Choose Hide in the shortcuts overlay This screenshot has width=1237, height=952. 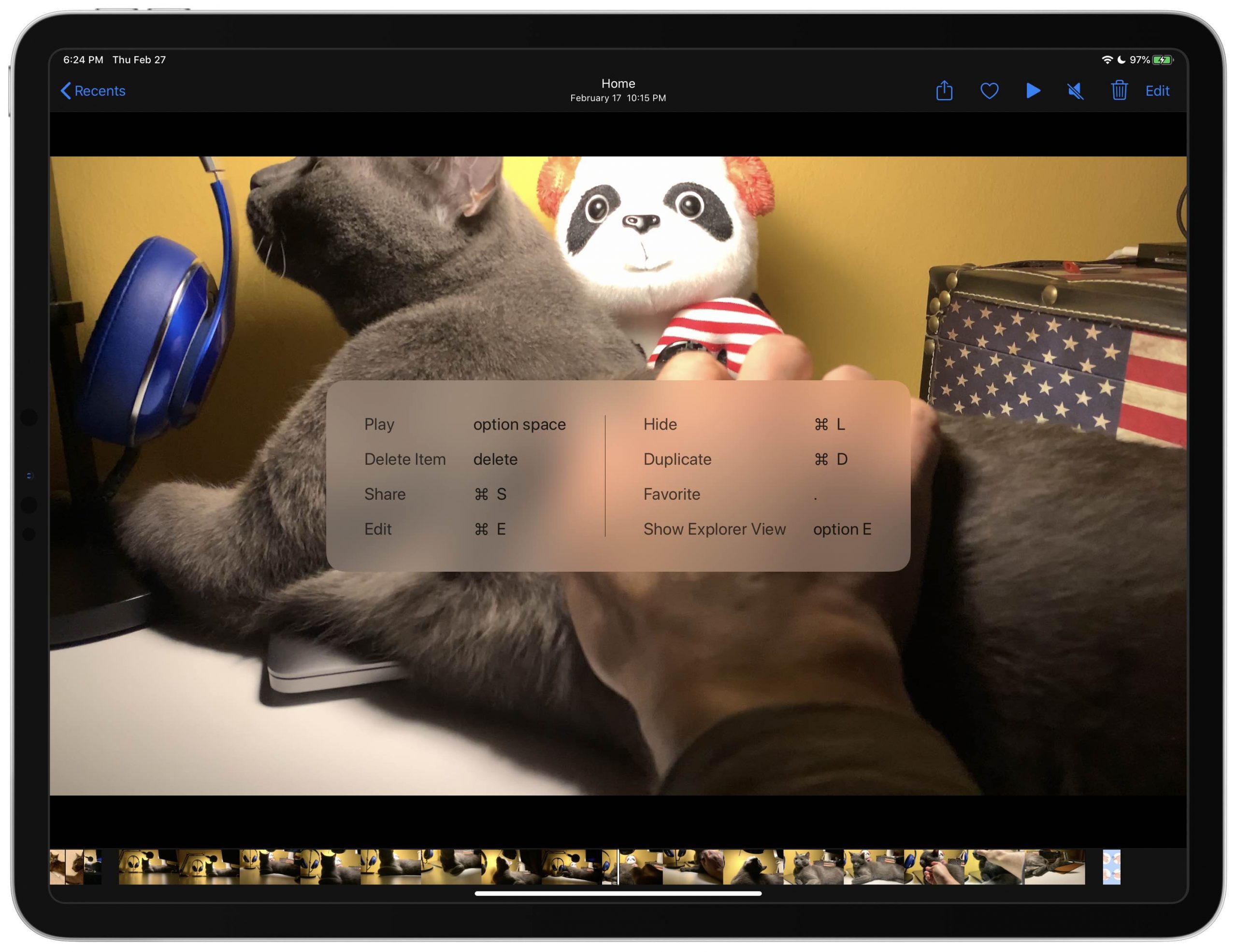[744, 424]
